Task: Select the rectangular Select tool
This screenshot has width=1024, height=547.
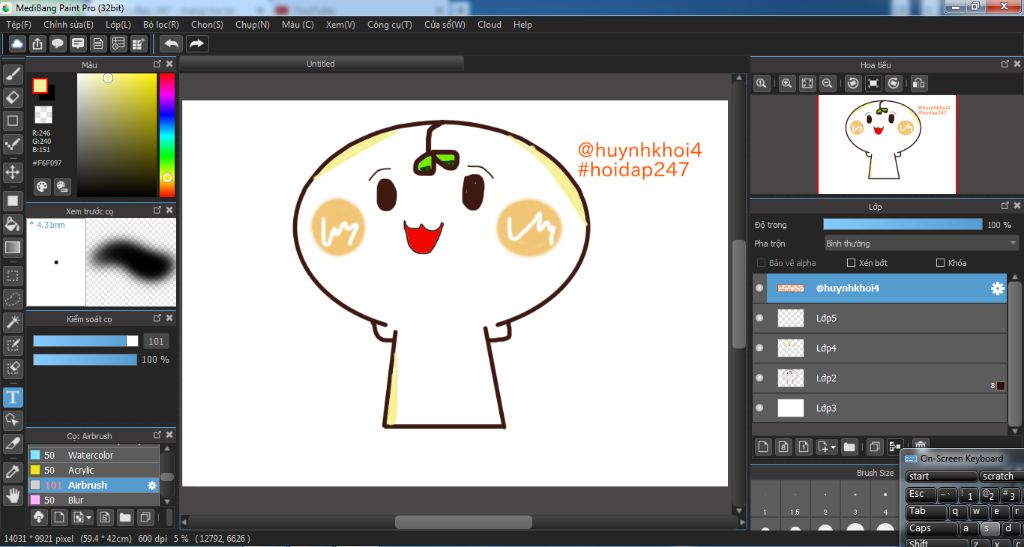Action: [x=12, y=275]
